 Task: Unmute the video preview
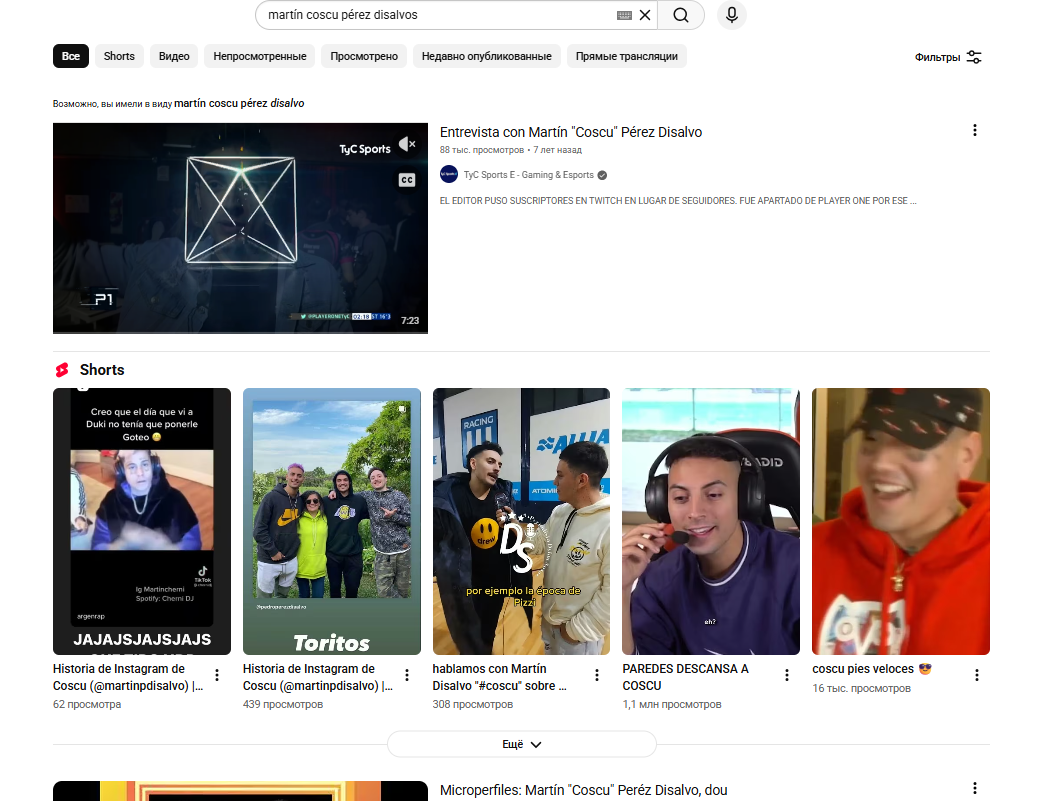[x=407, y=145]
